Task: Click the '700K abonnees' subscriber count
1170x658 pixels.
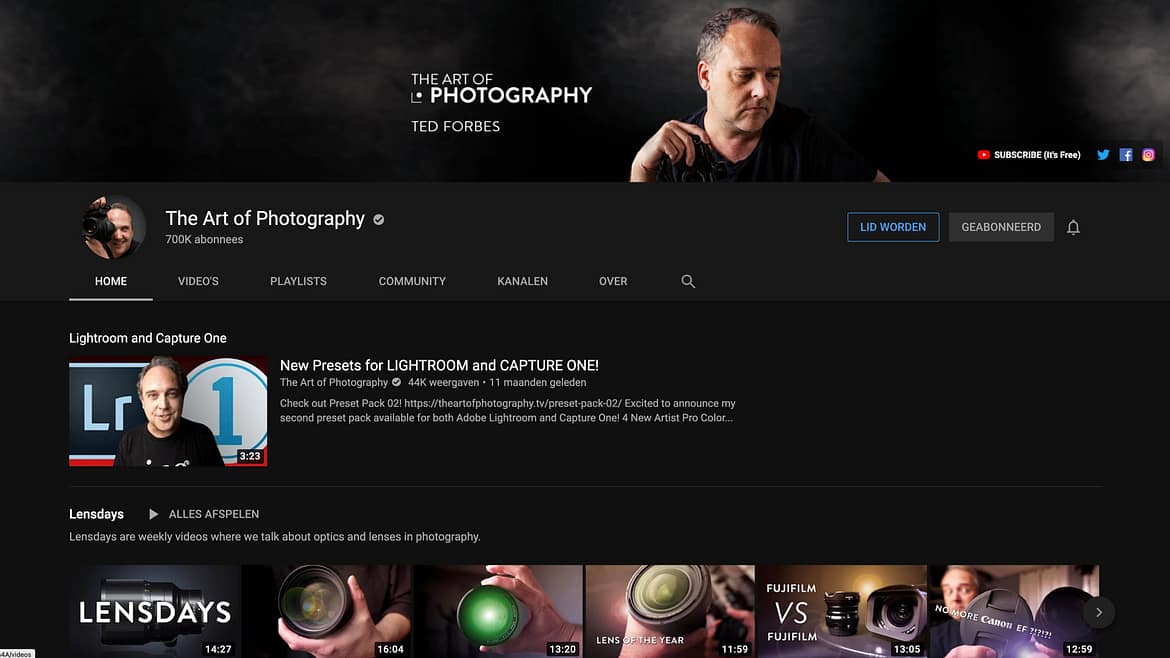Action: point(204,239)
